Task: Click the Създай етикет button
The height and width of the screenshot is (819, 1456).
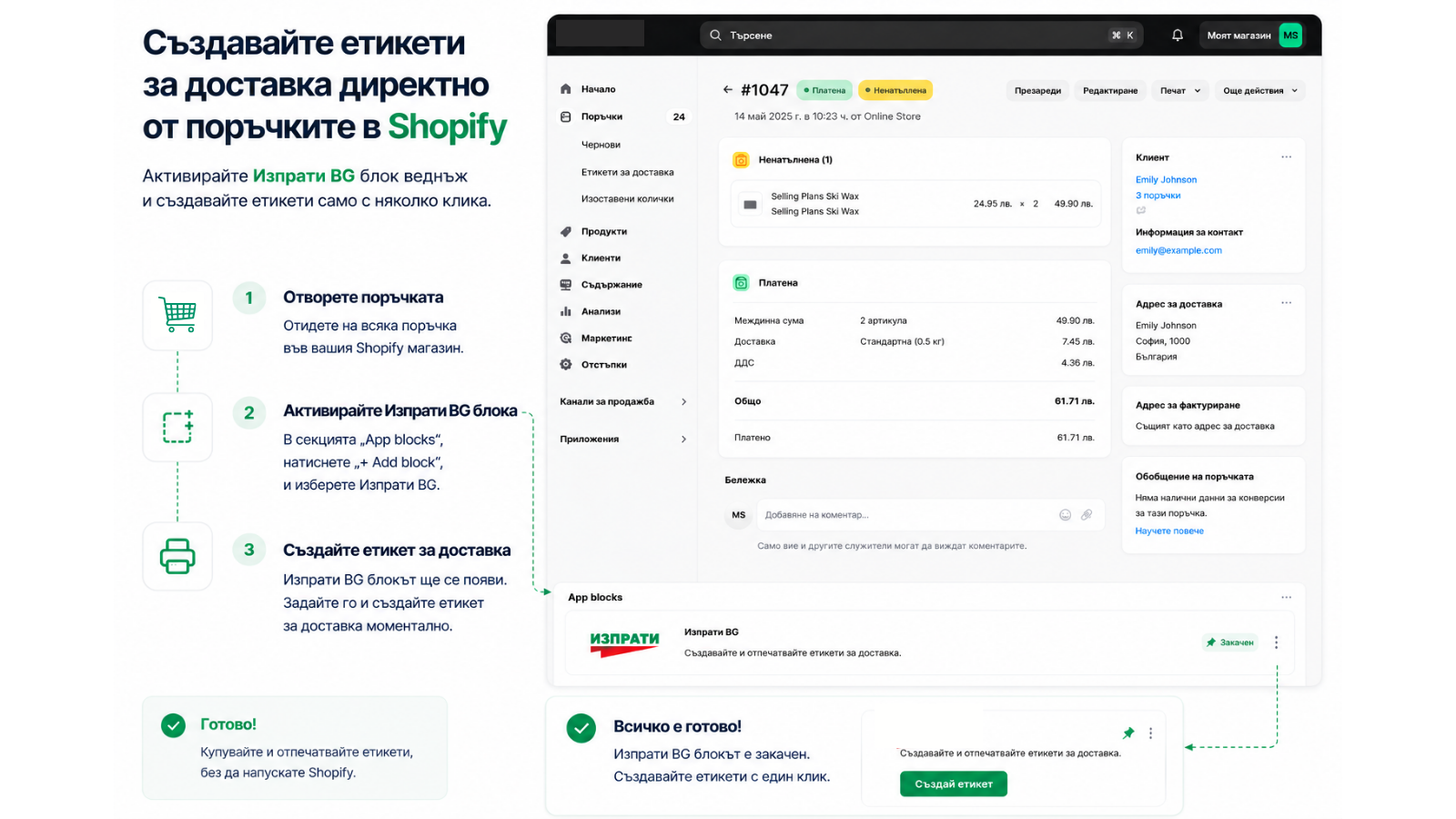Action: click(x=954, y=784)
